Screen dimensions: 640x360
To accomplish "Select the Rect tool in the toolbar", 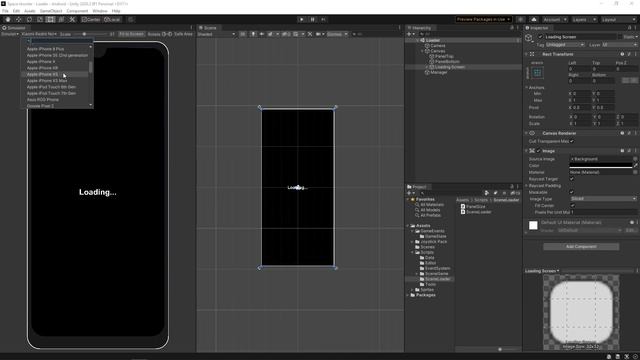I will tap(50, 20).
